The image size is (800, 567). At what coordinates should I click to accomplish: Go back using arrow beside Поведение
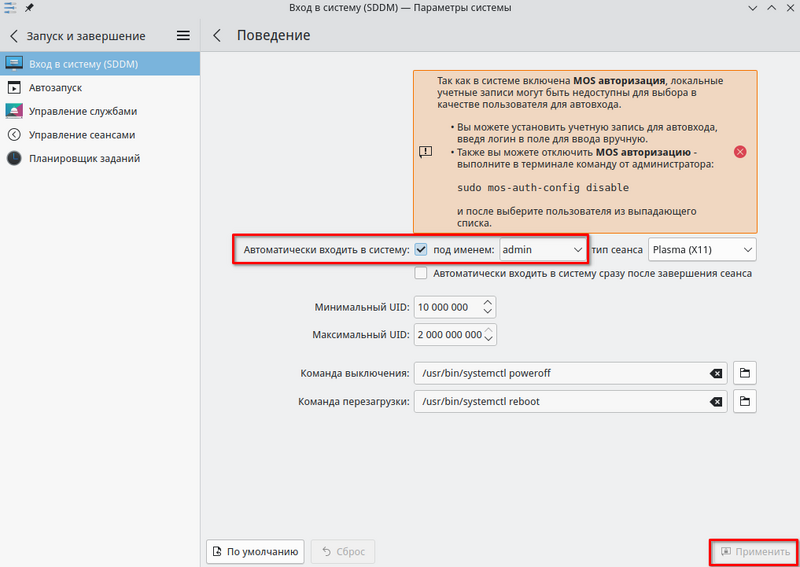(x=217, y=36)
